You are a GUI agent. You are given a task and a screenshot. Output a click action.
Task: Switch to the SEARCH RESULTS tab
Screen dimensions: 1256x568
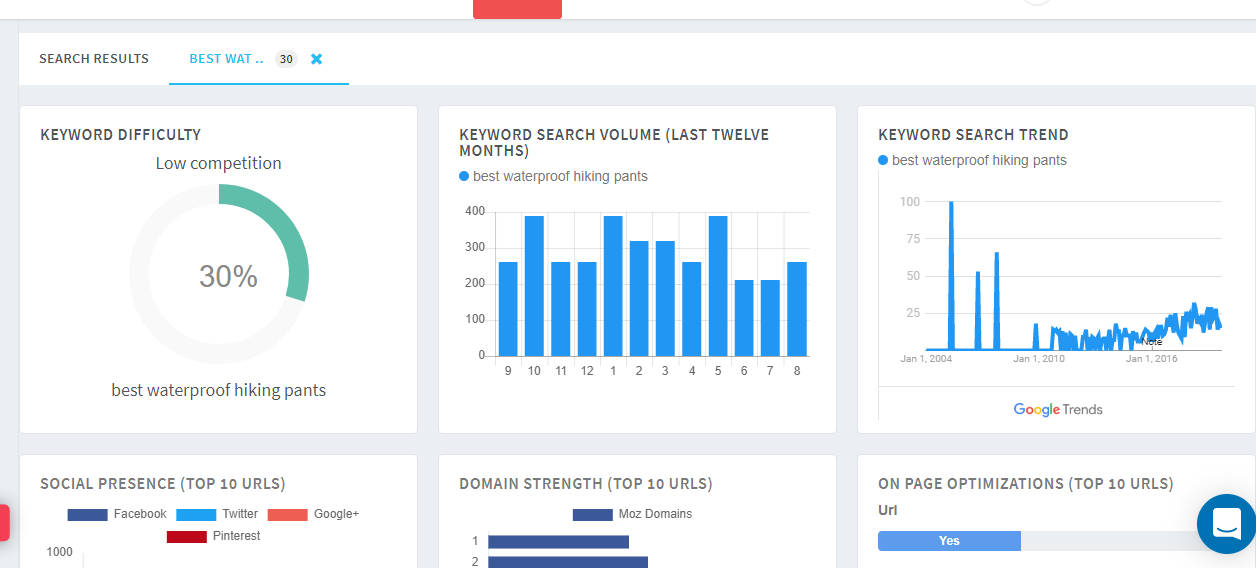(94, 59)
